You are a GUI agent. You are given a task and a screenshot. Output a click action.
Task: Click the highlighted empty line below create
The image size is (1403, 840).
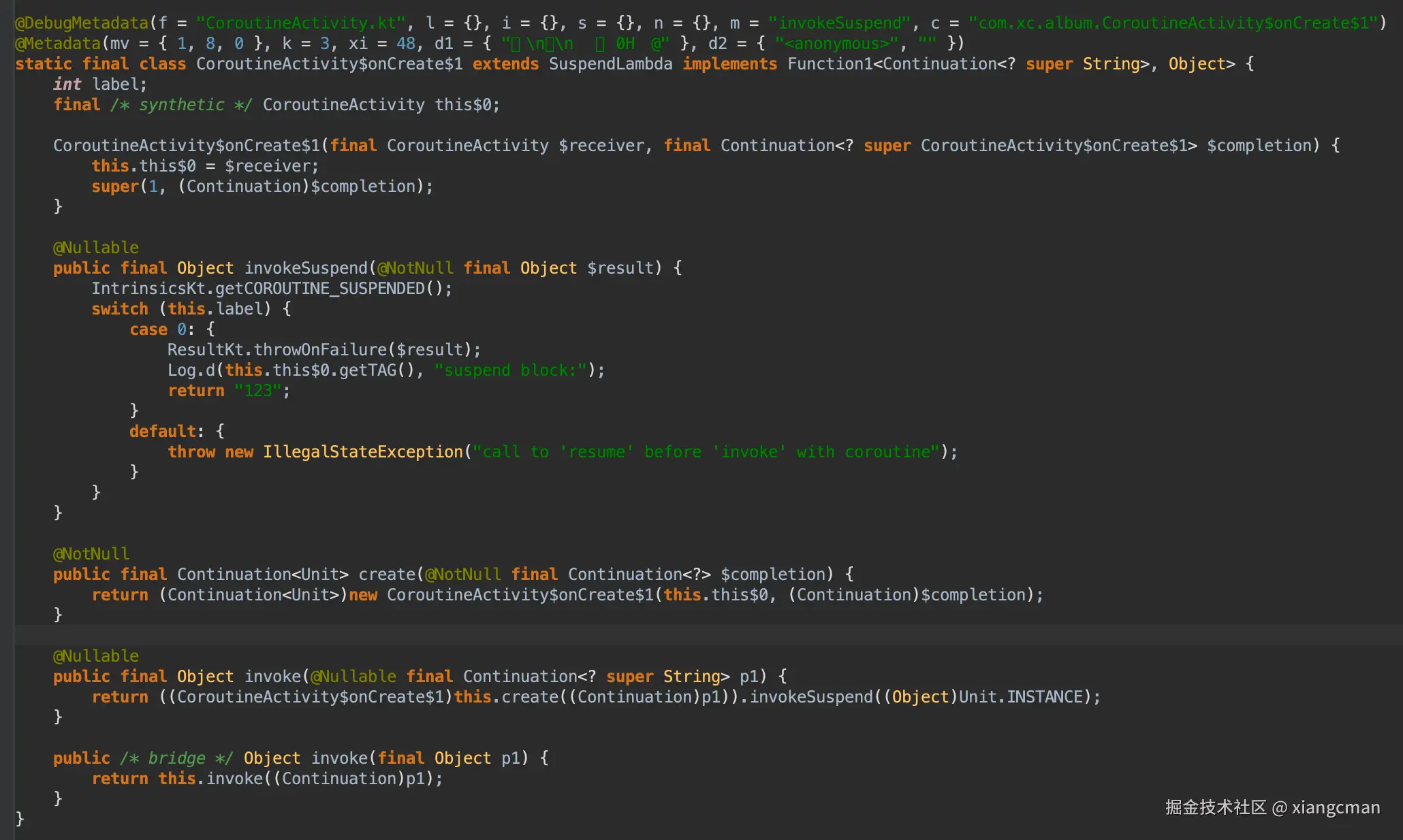pos(681,635)
